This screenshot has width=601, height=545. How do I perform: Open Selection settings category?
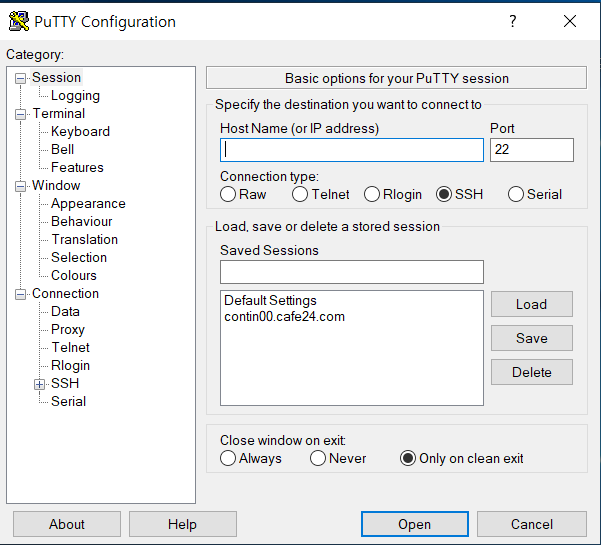pyautogui.click(x=79, y=258)
